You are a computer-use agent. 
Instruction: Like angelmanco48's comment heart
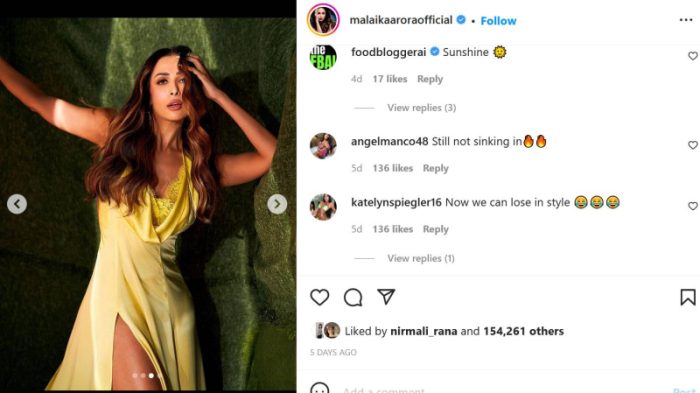coord(692,145)
